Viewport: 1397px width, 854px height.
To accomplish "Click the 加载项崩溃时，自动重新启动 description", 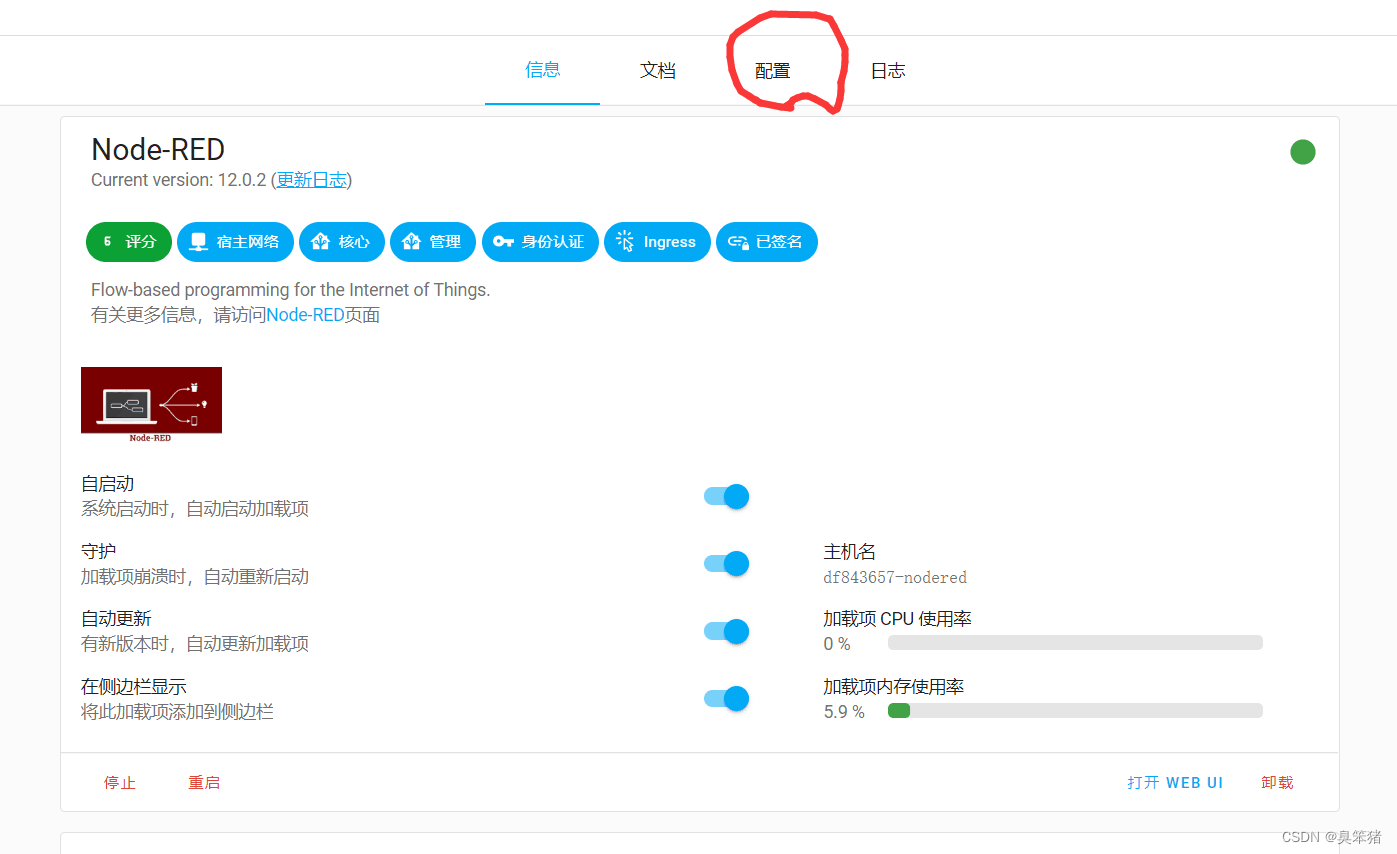I will tap(195, 577).
